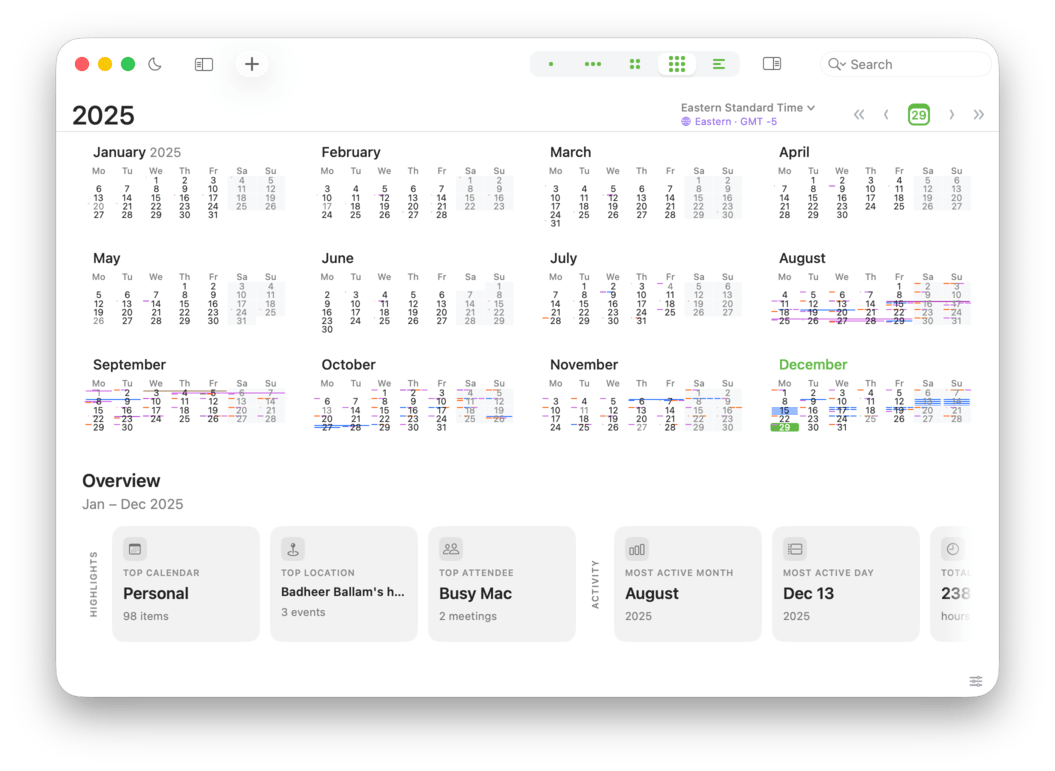Select the blue-highlighted December 15 date
The width and height of the screenshot is (1055, 771).
click(x=784, y=410)
